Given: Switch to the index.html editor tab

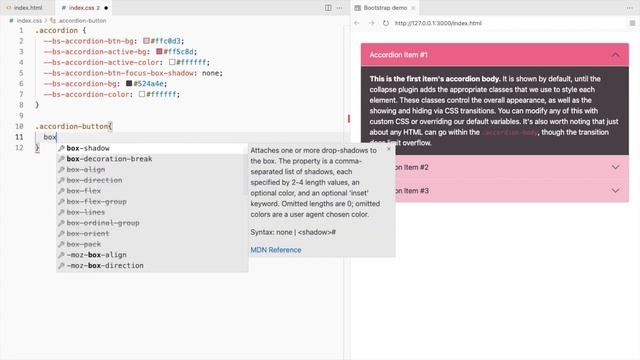Looking at the screenshot, I should coord(28,8).
